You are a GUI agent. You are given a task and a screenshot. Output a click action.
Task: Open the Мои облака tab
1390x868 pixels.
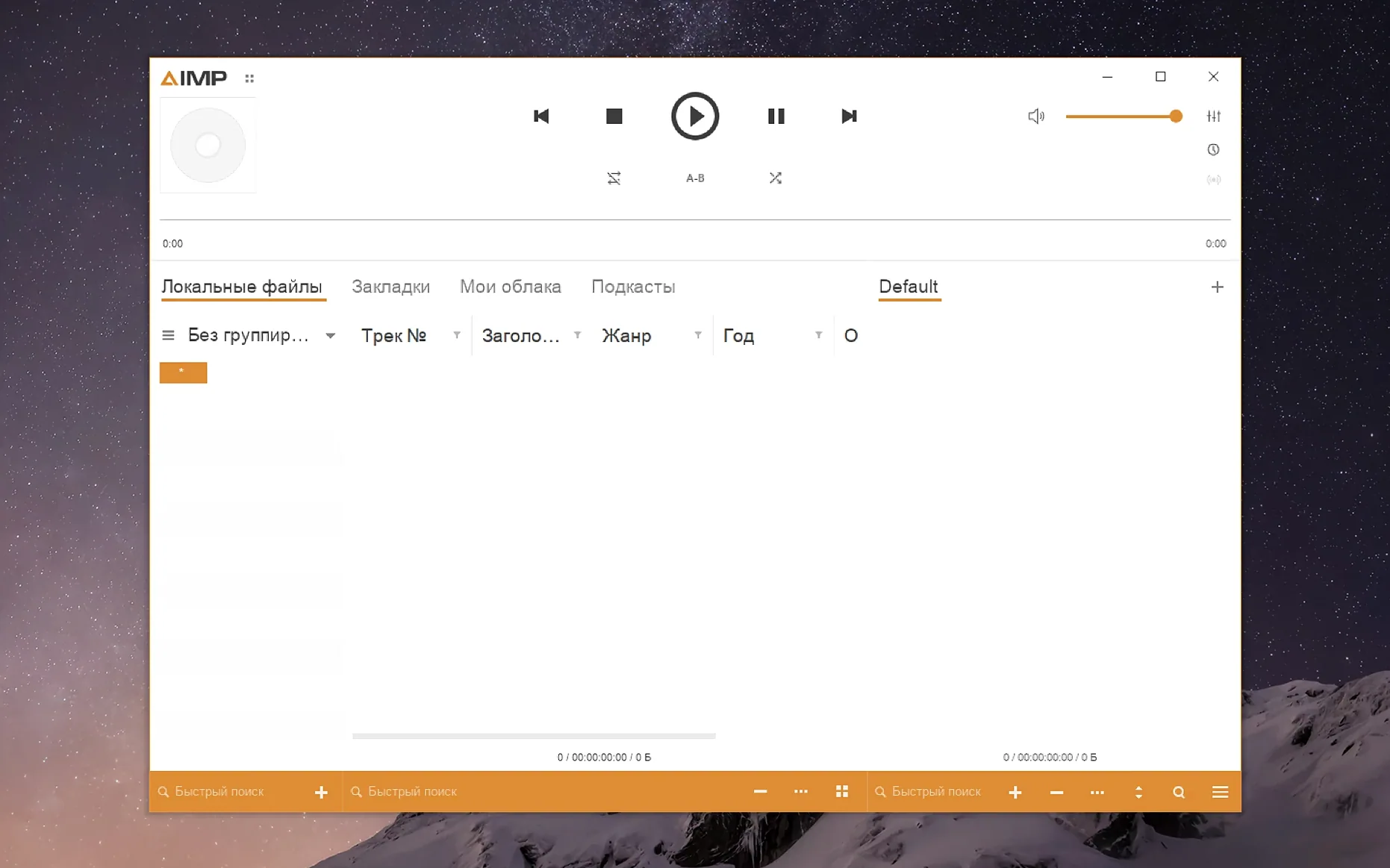click(x=511, y=287)
